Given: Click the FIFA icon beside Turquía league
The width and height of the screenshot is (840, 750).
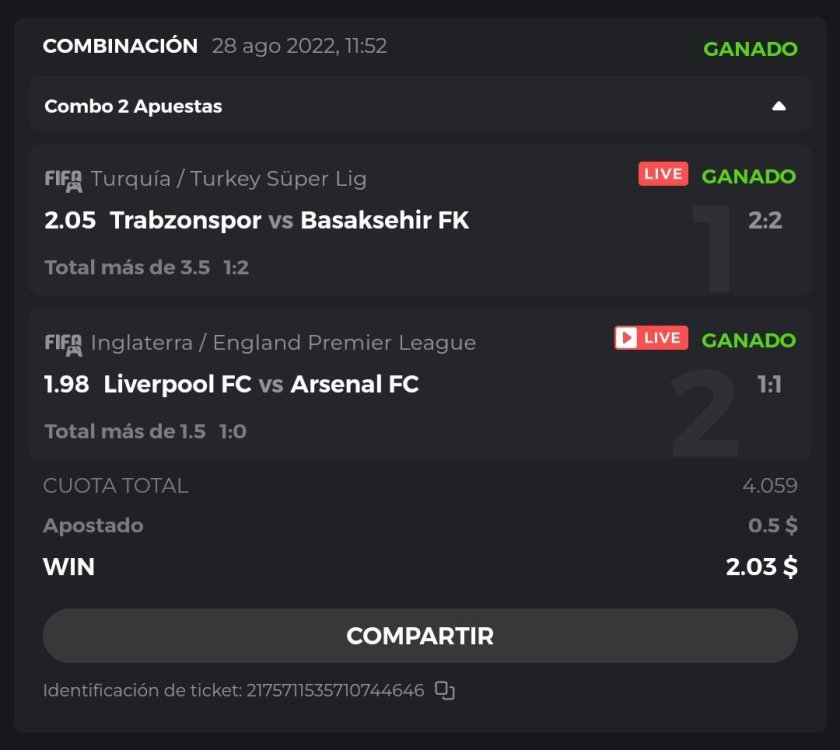Looking at the screenshot, I should point(63,180).
